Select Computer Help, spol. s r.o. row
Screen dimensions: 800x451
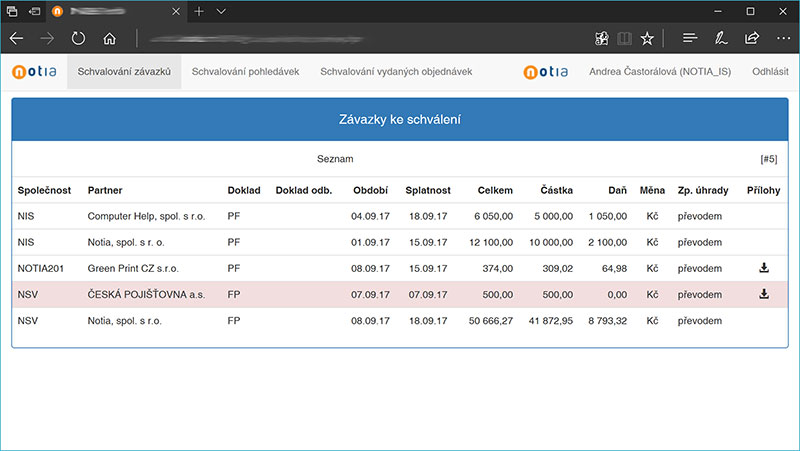click(x=399, y=216)
